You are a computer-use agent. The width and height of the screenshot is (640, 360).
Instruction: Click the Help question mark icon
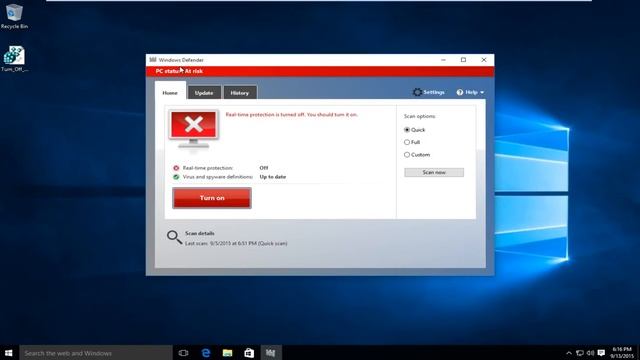[460, 92]
